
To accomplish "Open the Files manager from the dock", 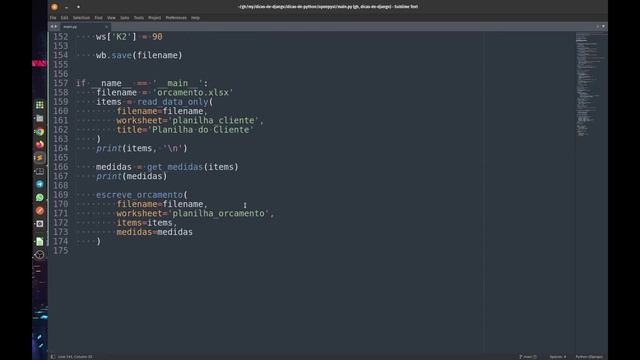I will click(x=40, y=118).
